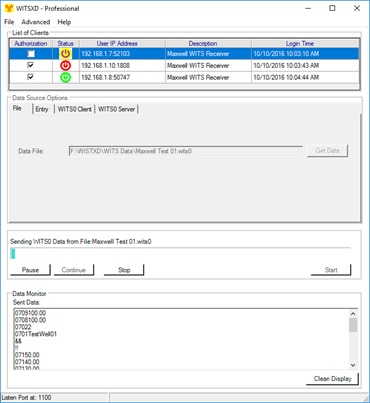
Task: Click the WITSXD app icon in the title bar
Action: pos(9,8)
